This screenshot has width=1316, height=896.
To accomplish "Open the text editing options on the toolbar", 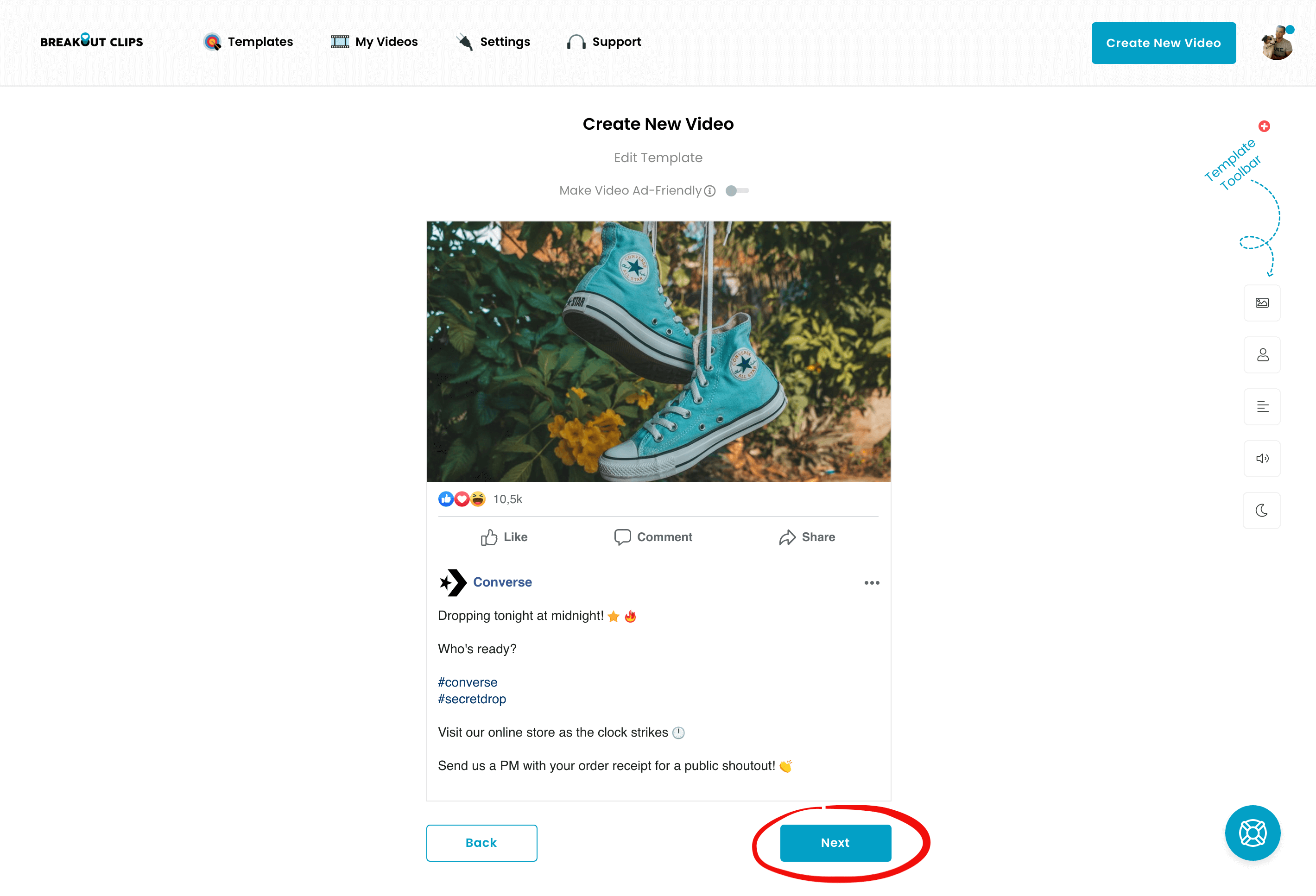I will point(1262,406).
